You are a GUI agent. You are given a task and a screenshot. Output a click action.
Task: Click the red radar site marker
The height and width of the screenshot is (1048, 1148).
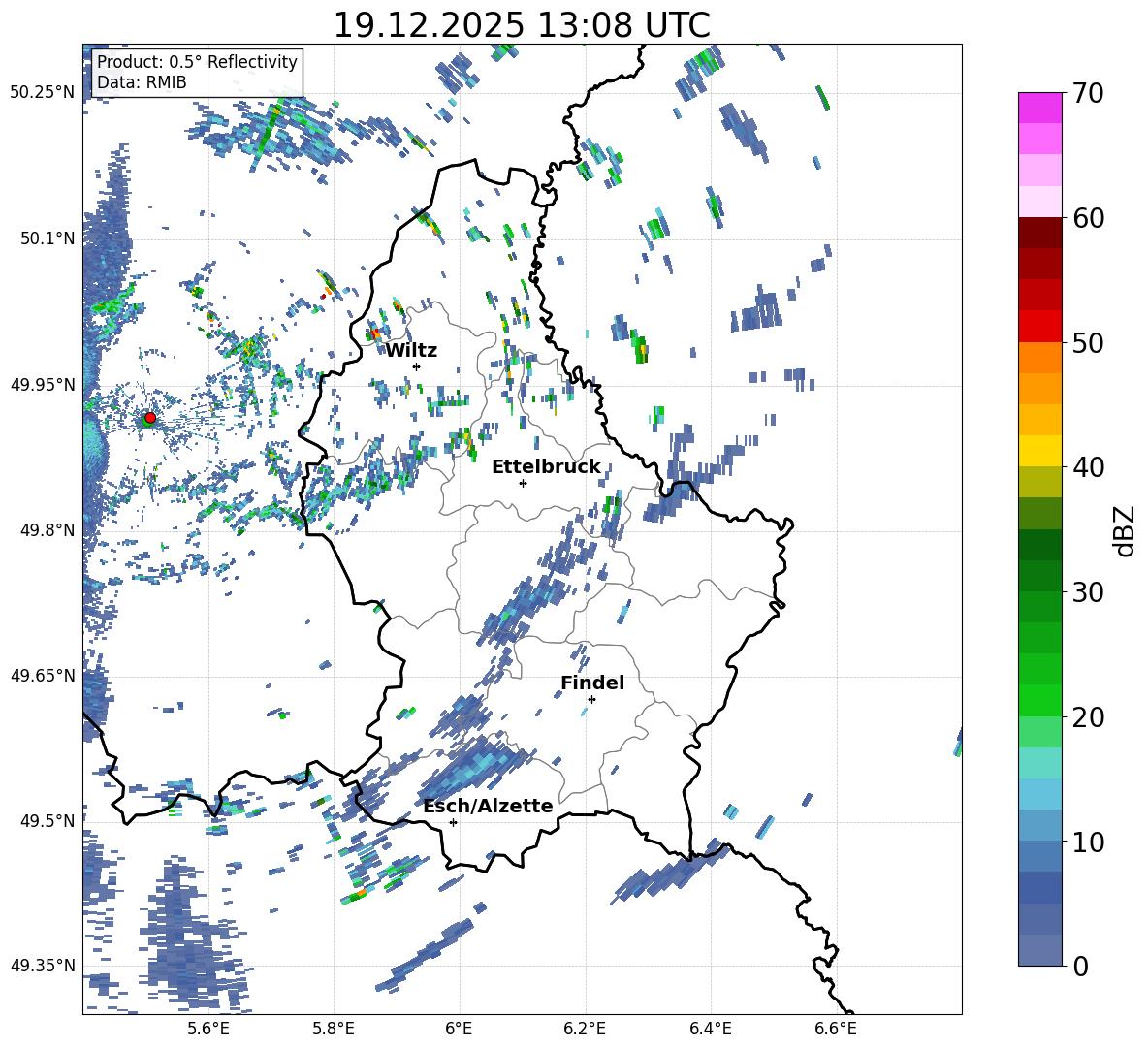[x=149, y=418]
